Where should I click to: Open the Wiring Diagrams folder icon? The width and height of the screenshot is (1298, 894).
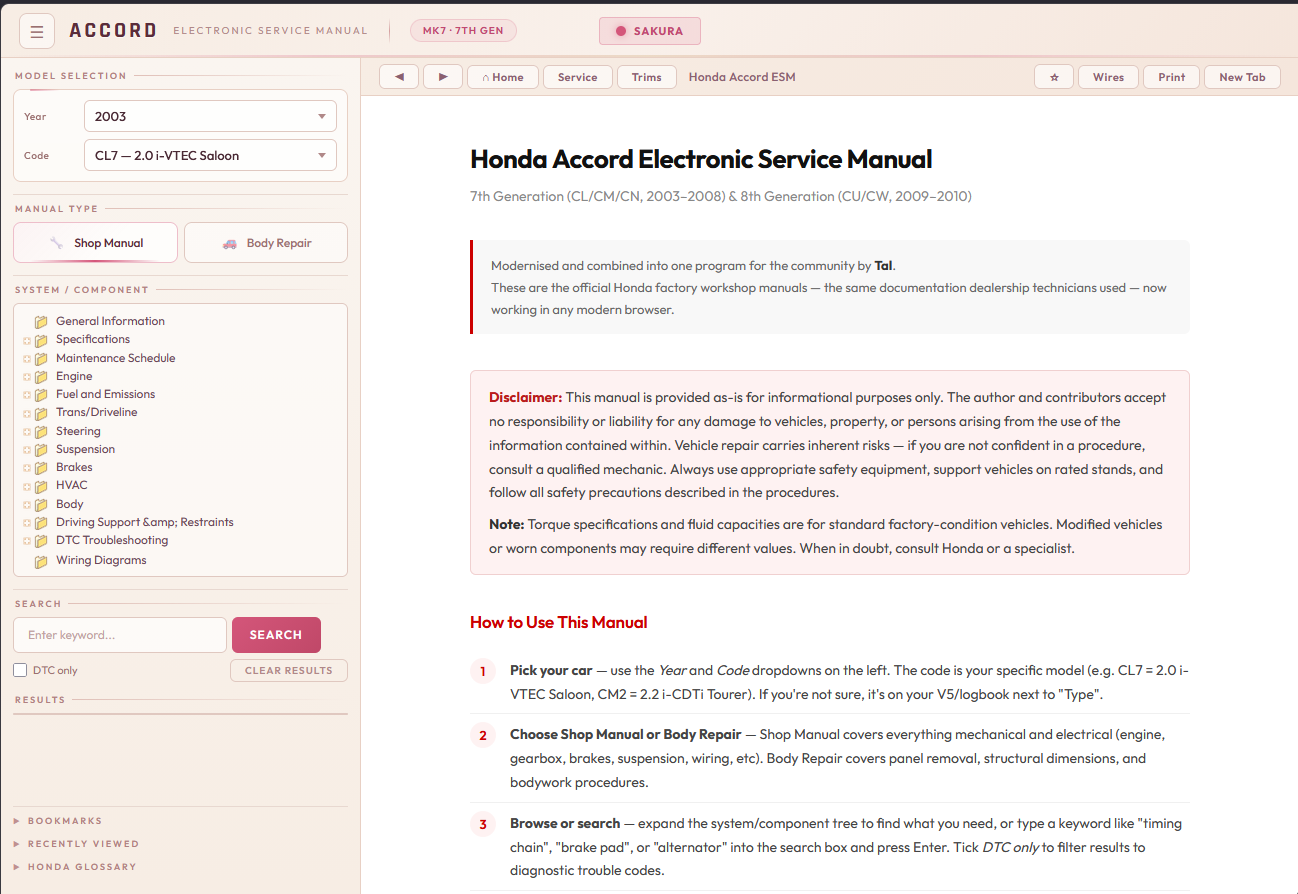pyautogui.click(x=41, y=561)
